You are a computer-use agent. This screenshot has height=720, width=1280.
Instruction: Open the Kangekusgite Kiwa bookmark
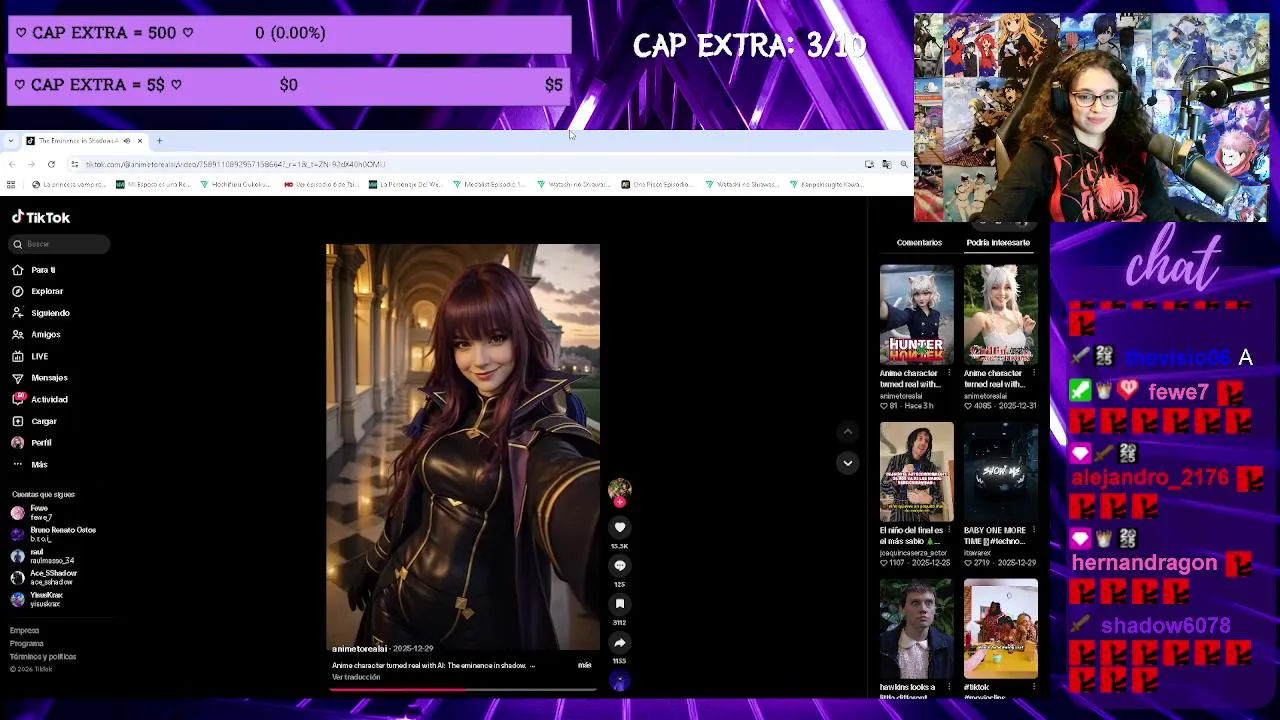tap(826, 184)
